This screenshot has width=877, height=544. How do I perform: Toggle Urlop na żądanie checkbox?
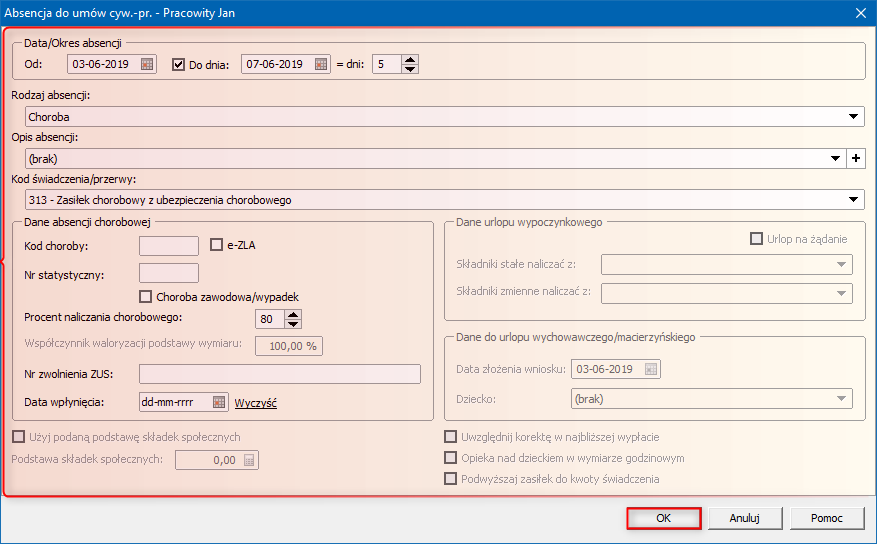tap(756, 239)
